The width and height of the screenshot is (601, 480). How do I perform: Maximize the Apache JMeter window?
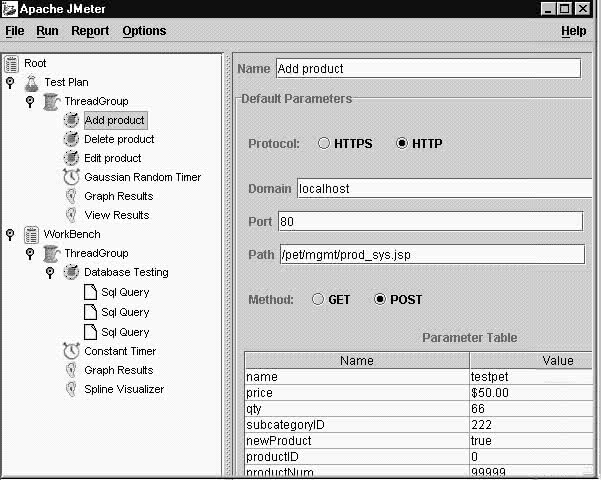click(x=565, y=8)
